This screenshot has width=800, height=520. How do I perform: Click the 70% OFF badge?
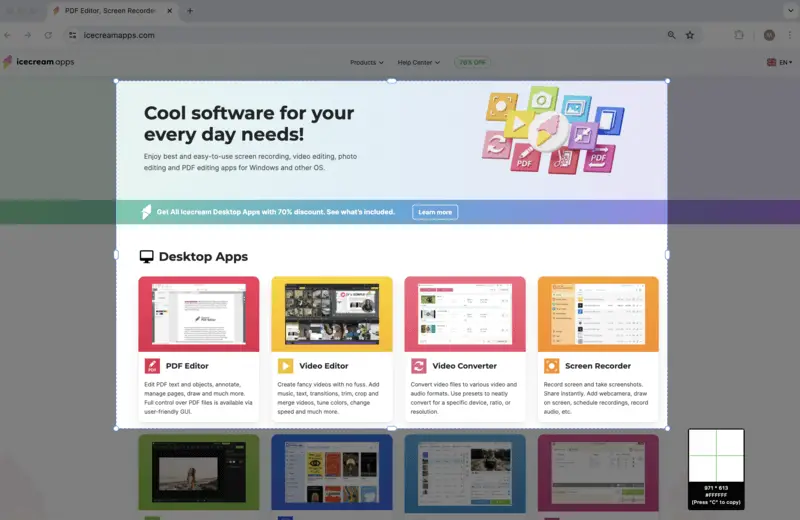[x=472, y=62]
